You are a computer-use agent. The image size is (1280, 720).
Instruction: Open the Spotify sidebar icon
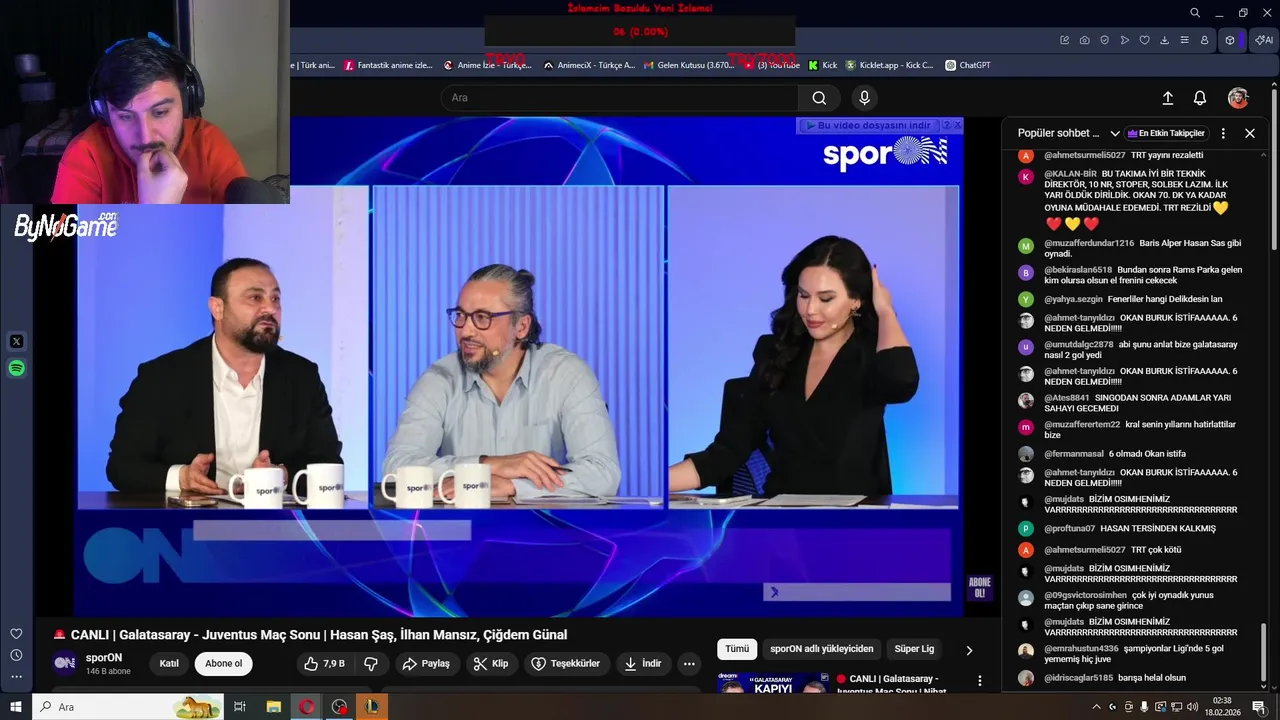coord(16,369)
